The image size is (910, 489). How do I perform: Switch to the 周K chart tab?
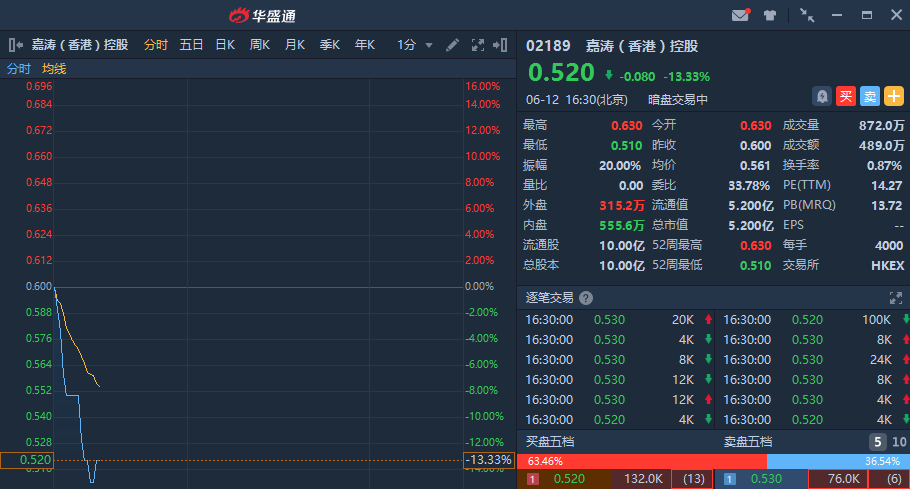260,45
